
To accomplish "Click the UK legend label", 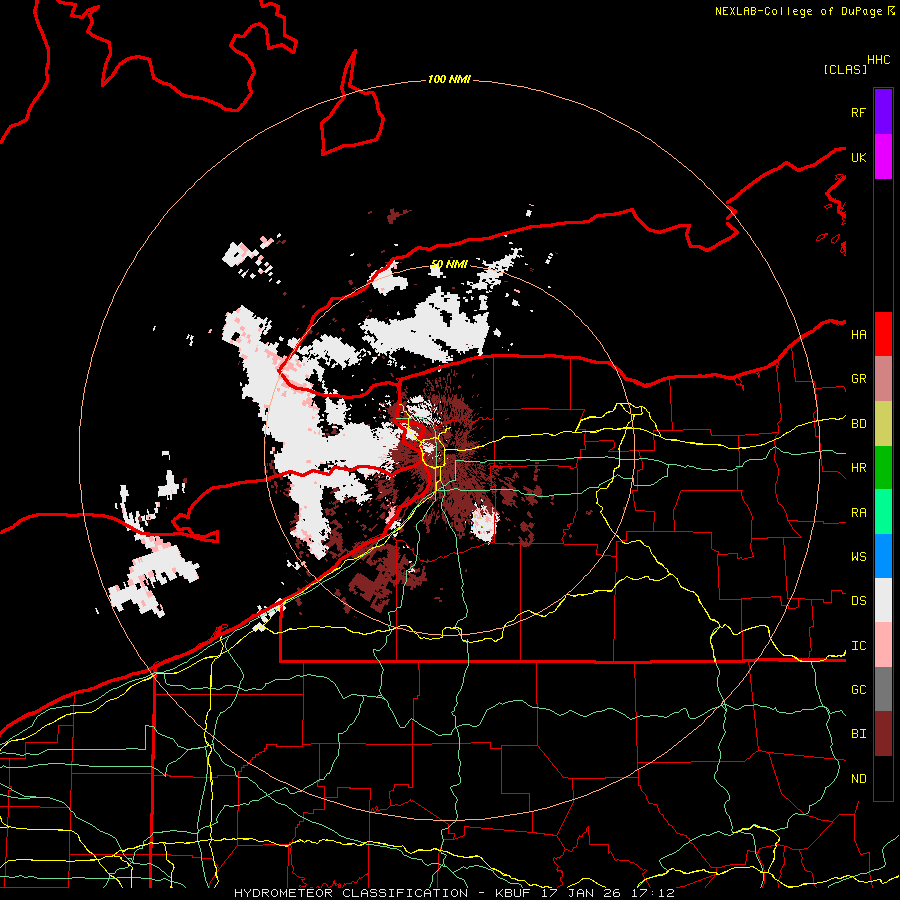I will coord(858,157).
